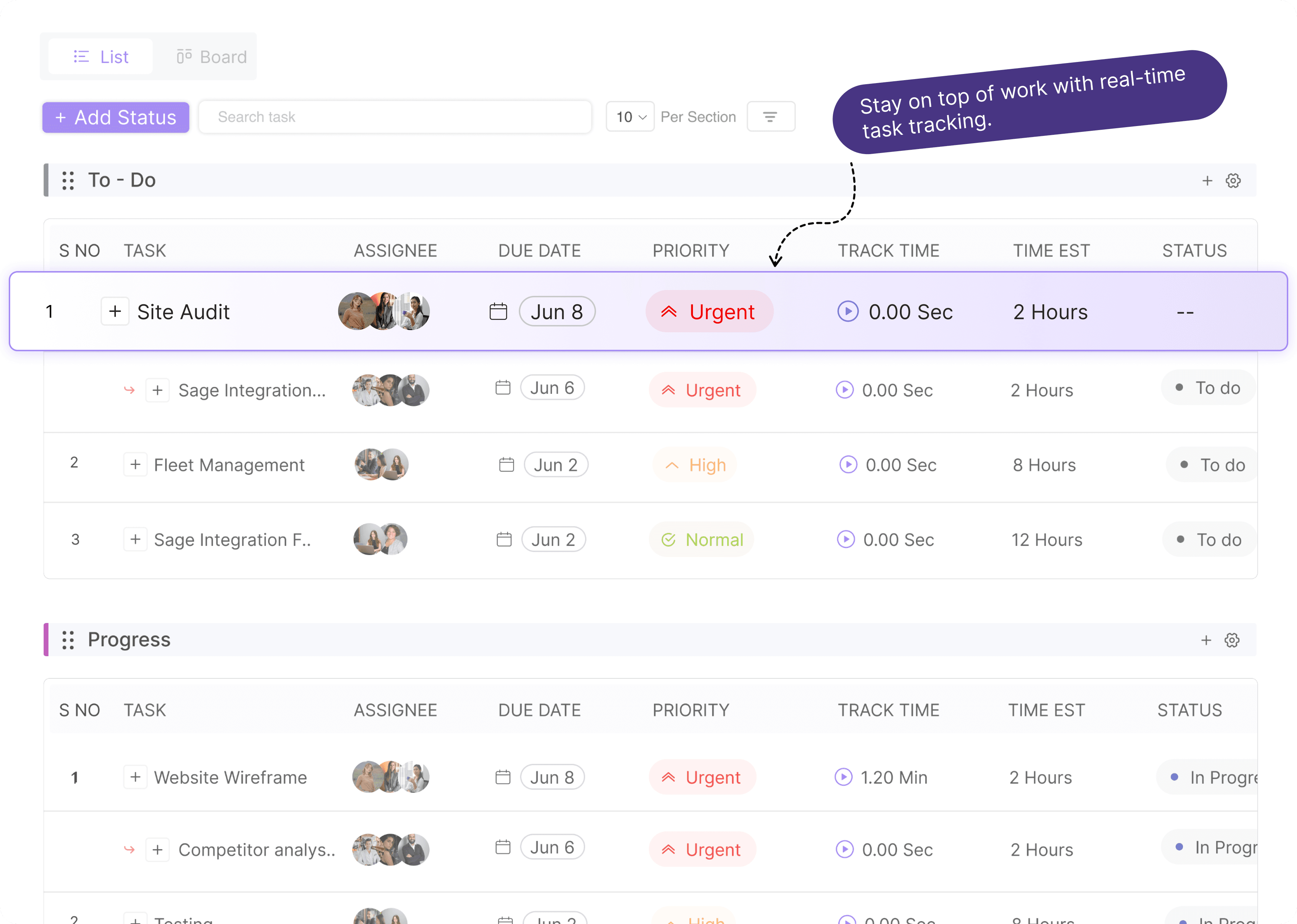Switch to the List view tab

point(101,57)
